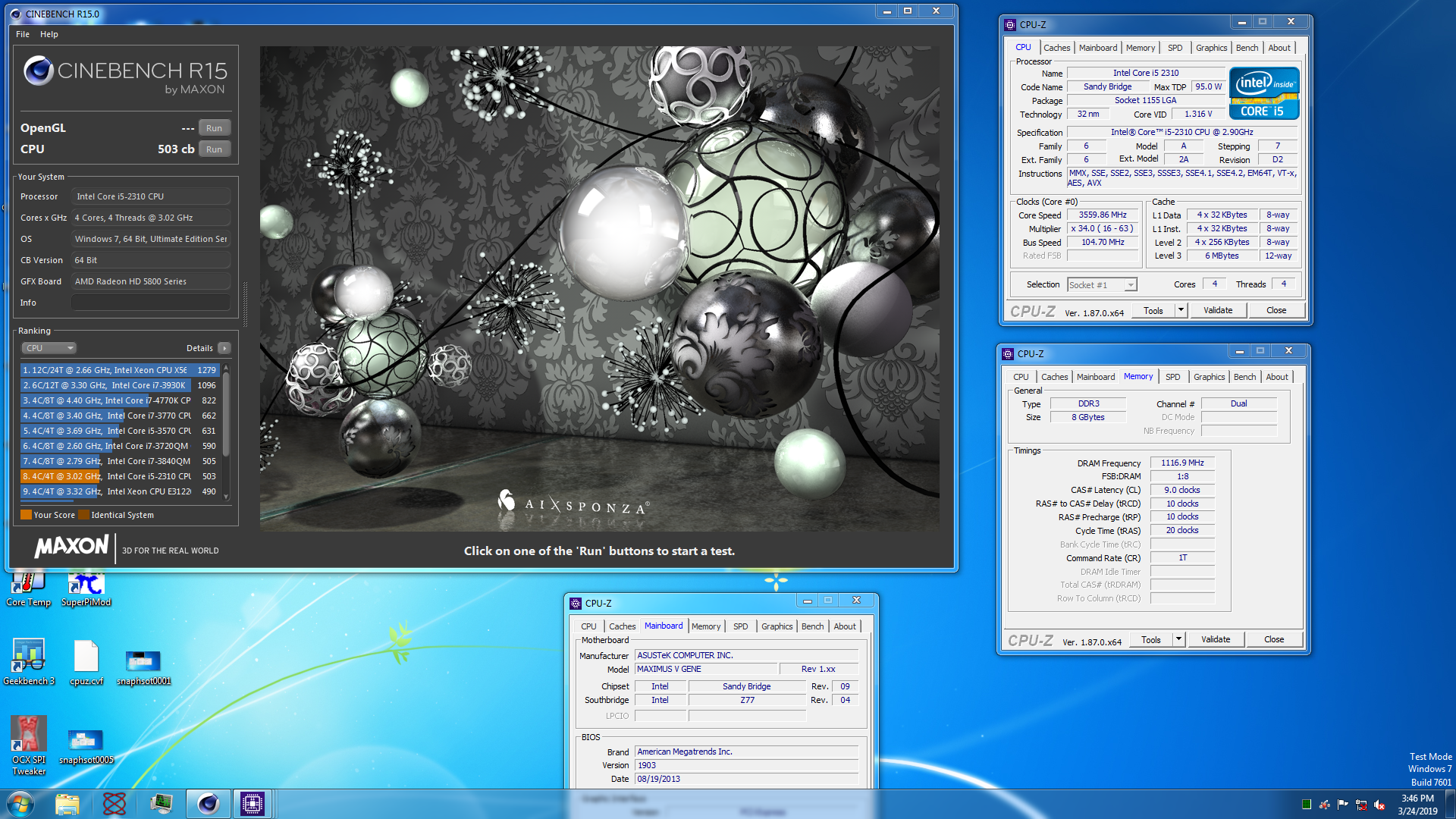The image size is (1456, 819).
Task: Open the Help menu in Cinebench
Action: 49,34
